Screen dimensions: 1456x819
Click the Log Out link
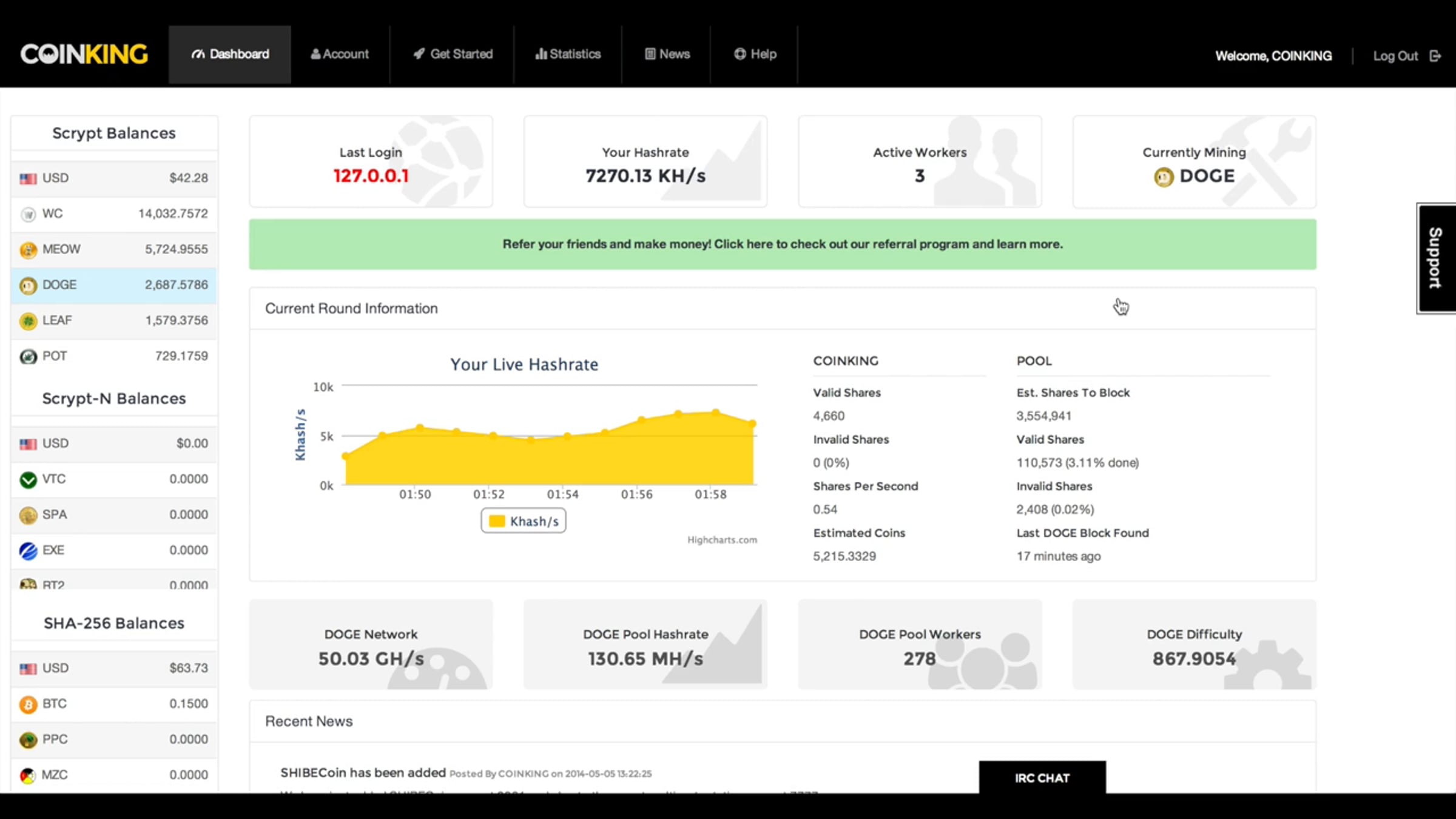[1395, 56]
